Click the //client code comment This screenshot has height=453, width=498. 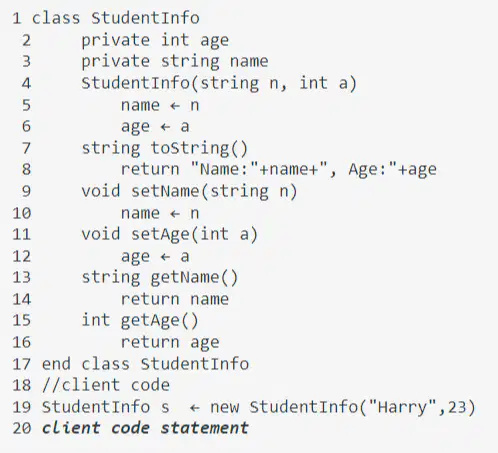click(106, 385)
